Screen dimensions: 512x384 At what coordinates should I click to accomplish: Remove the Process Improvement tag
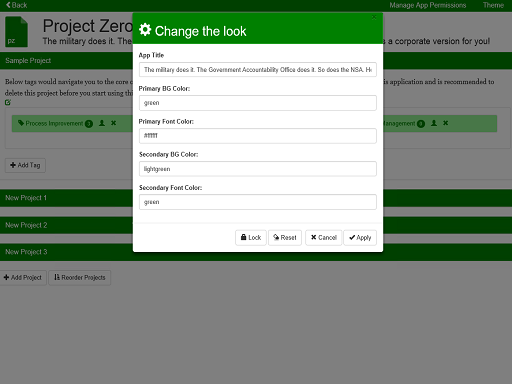[x=113, y=123]
